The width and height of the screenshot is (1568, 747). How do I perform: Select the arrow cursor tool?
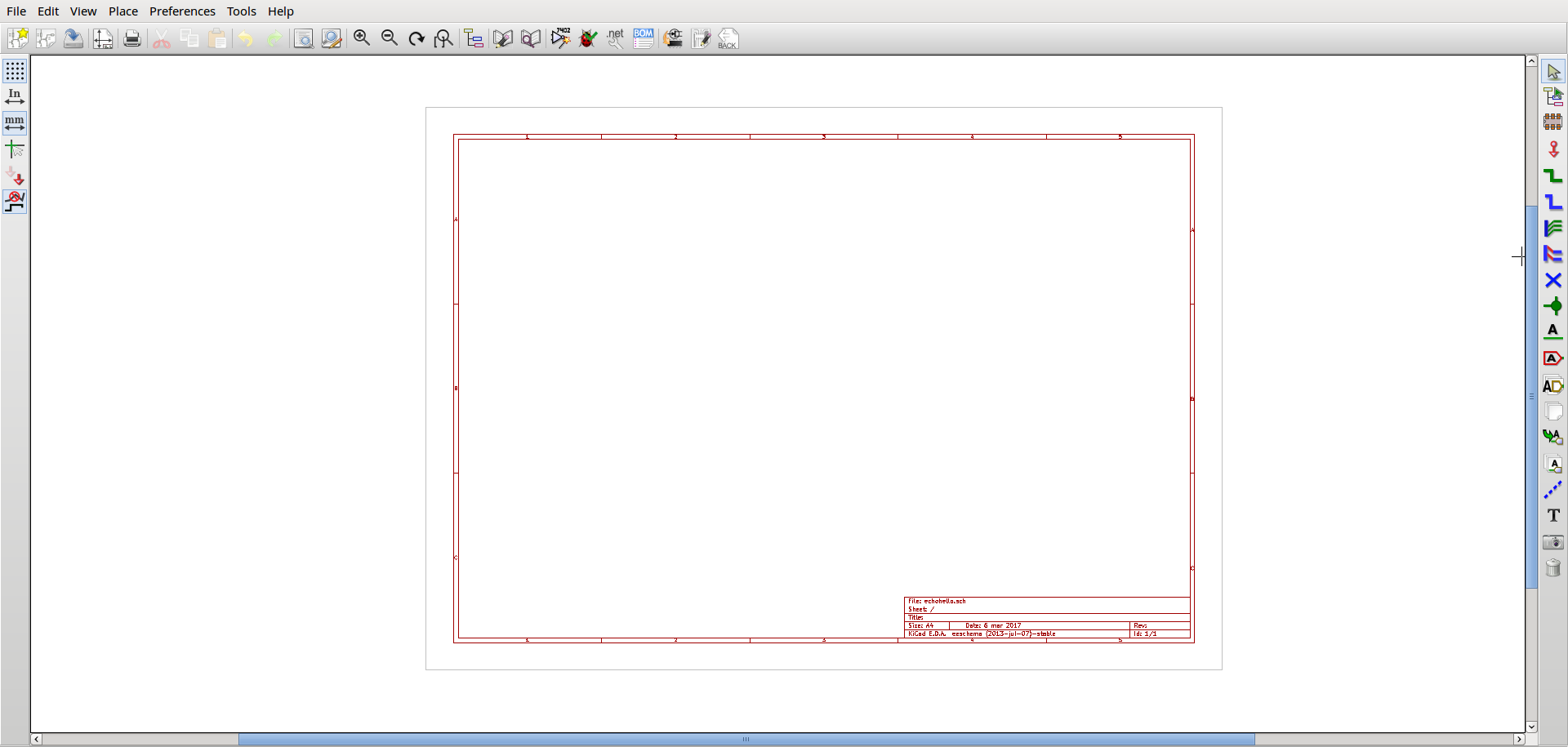[x=1553, y=72]
